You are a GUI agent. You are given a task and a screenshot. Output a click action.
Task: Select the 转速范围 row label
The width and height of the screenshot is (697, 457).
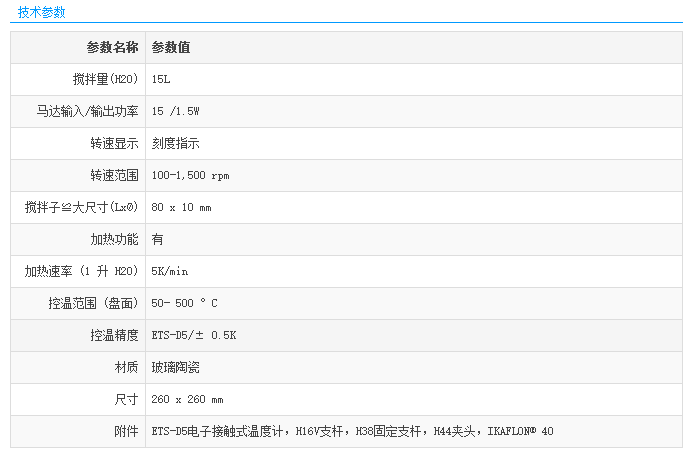point(114,176)
